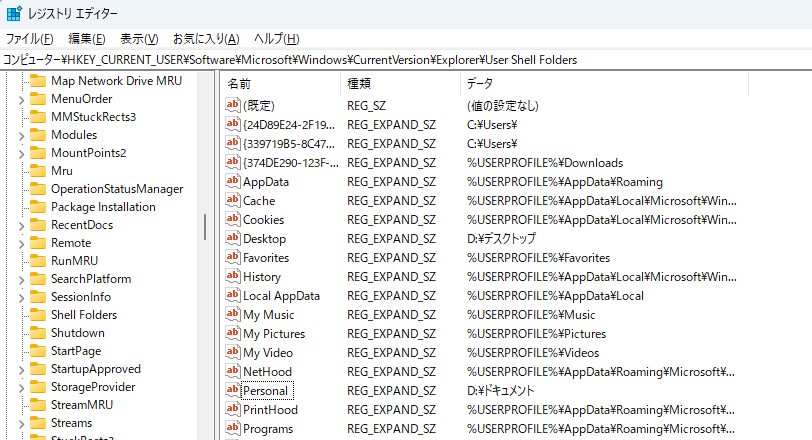Open the ヘルプ(H) menu
Image resolution: width=812 pixels, height=440 pixels.
277,39
